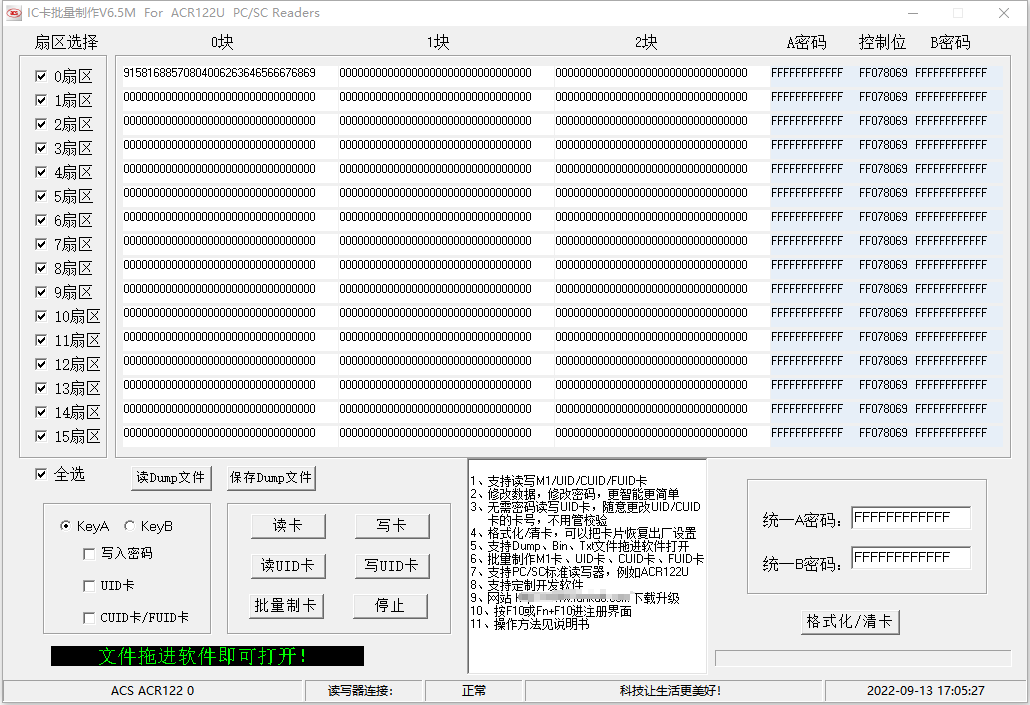Click the 停止 stop button

[390, 606]
